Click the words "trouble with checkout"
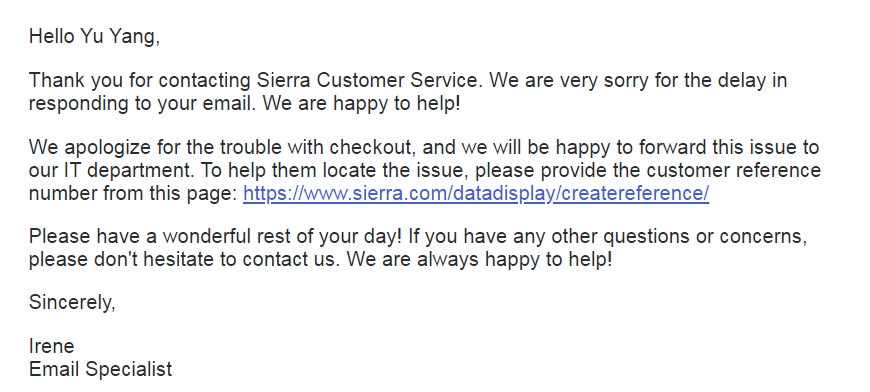This screenshot has width=870, height=392. [x=316, y=147]
